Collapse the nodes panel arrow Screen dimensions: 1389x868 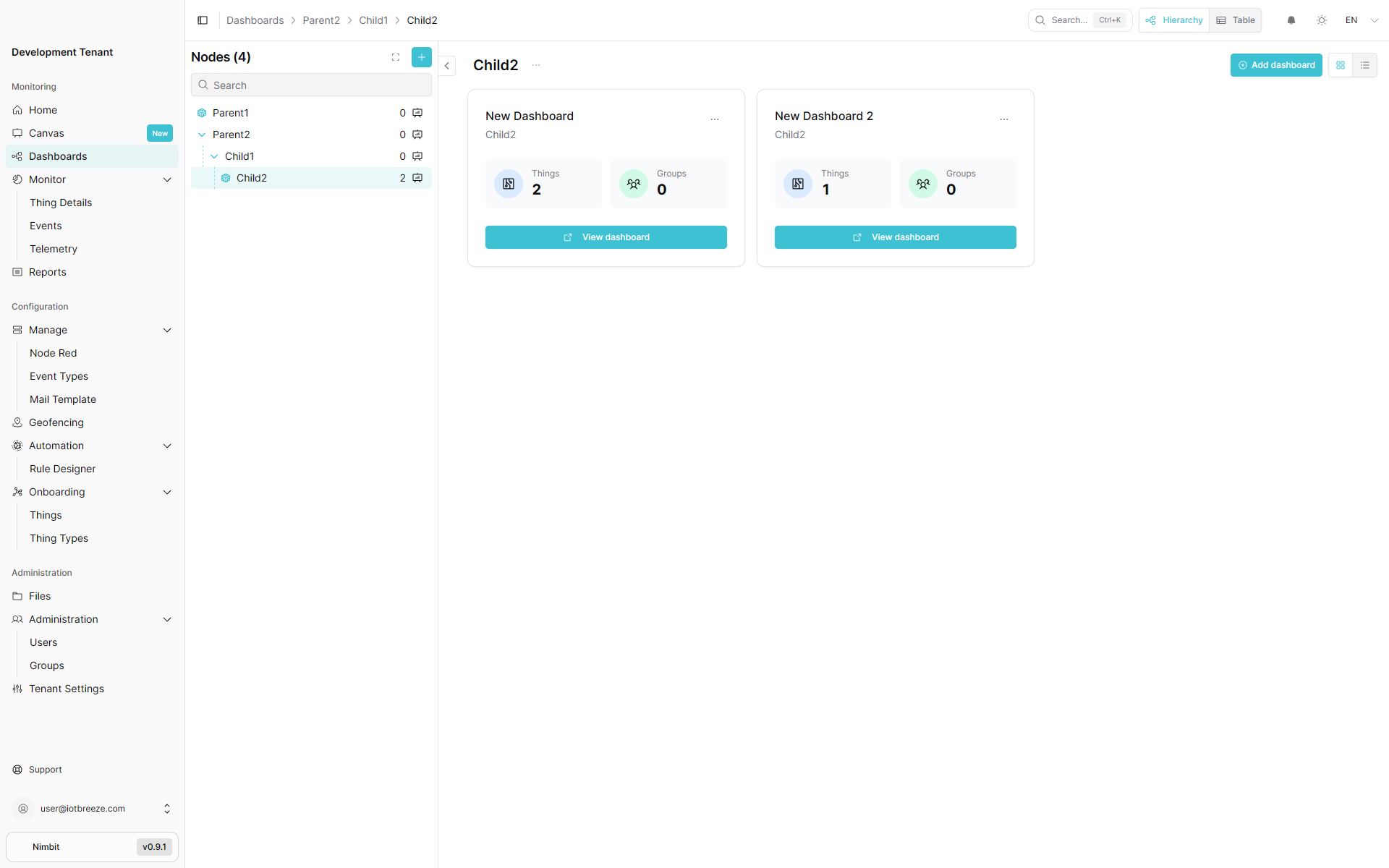click(x=447, y=66)
